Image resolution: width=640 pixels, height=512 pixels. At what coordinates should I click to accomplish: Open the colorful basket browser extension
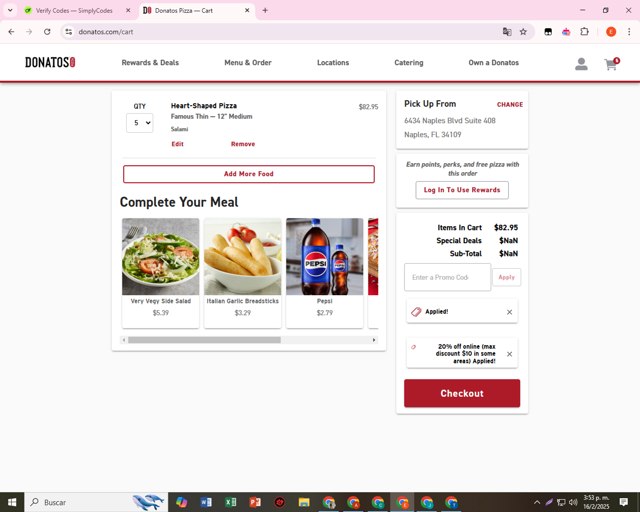566,32
